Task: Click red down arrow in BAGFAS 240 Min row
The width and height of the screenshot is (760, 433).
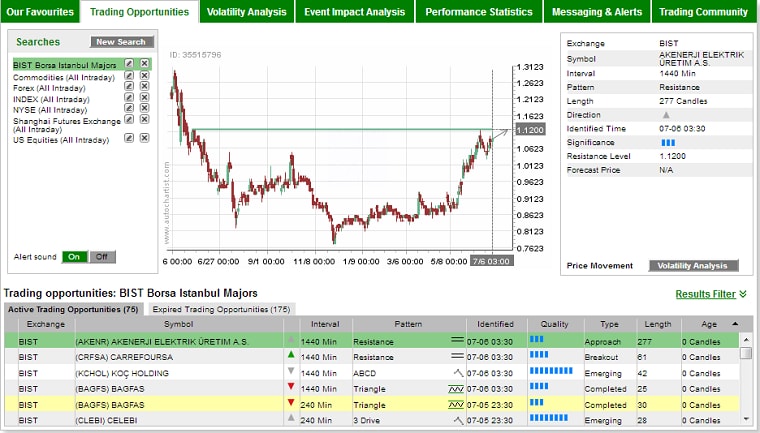Action: pos(291,402)
